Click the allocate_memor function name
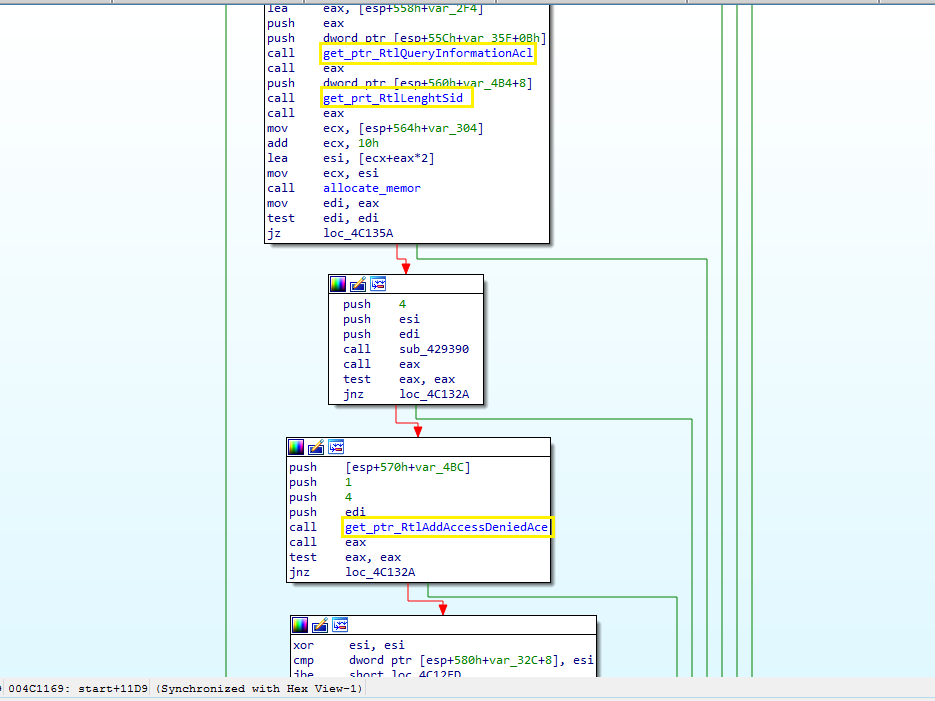 click(371, 188)
